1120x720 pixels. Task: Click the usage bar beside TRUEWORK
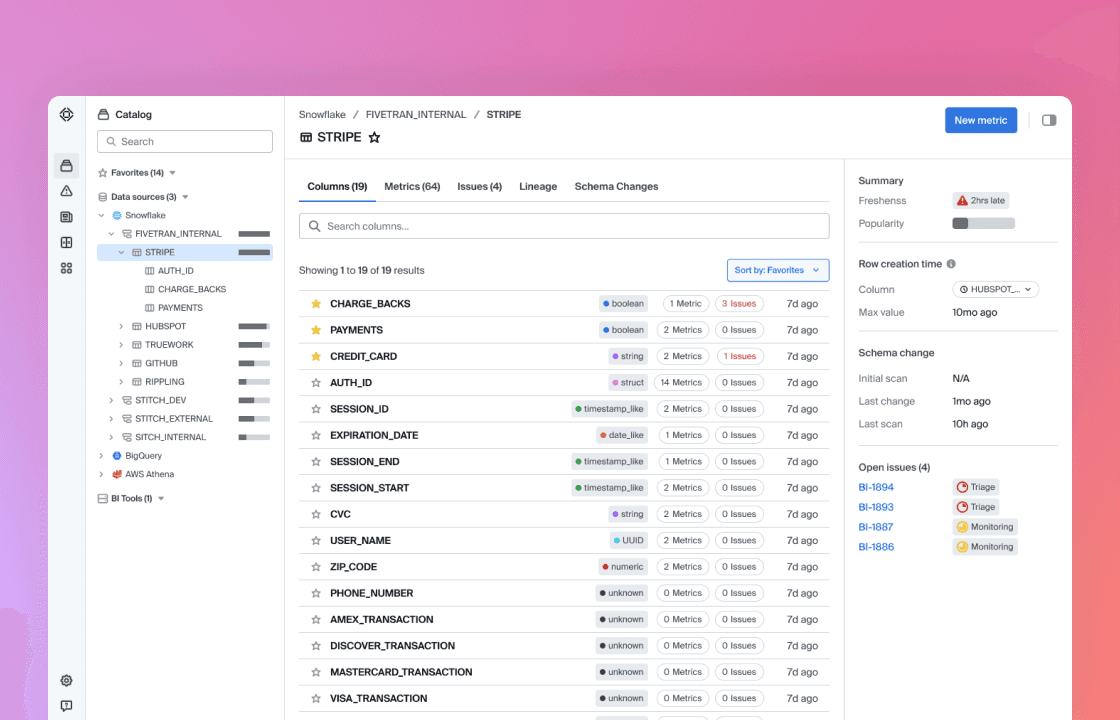click(254, 345)
